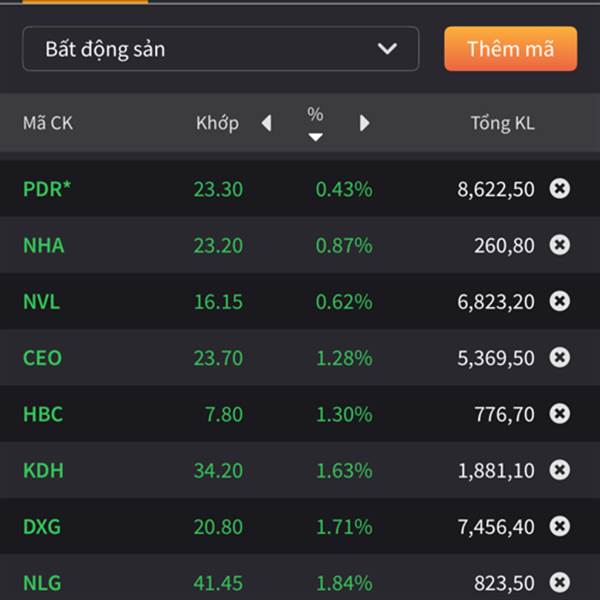Remove PDR from the watchlist
Viewport: 600px width, 600px height.
tap(559, 188)
